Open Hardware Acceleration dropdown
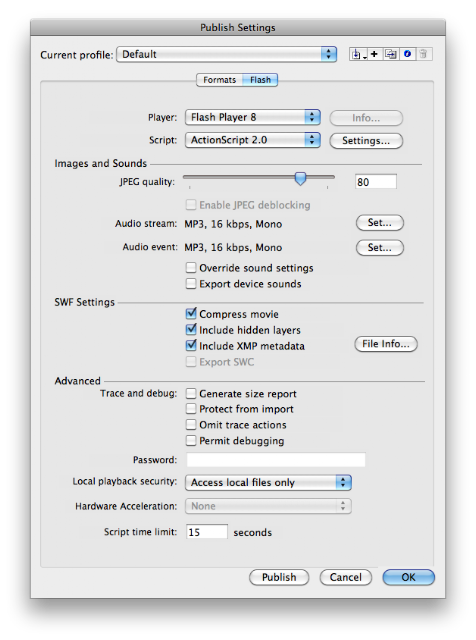 click(x=268, y=506)
